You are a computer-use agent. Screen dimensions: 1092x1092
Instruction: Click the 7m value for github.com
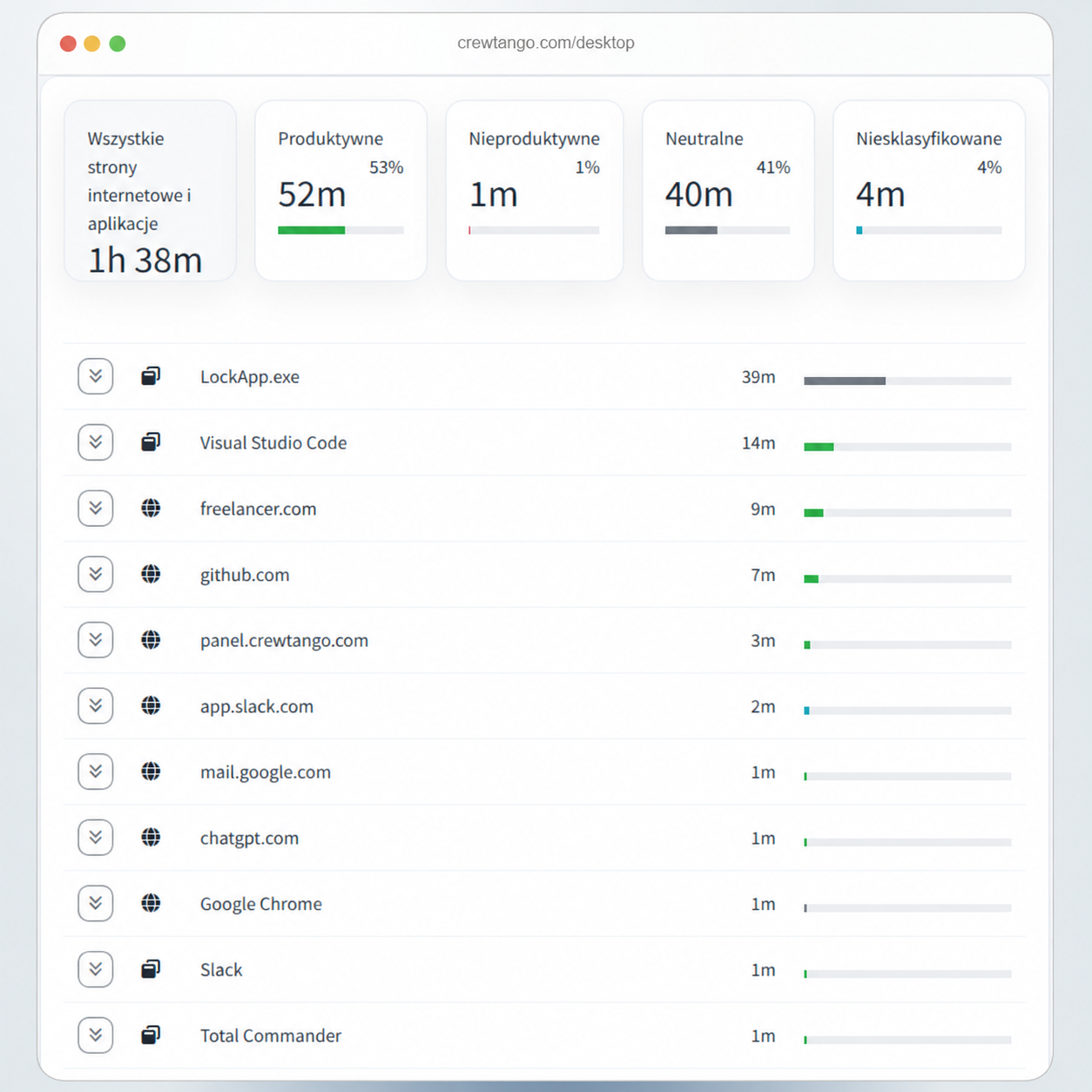click(763, 575)
